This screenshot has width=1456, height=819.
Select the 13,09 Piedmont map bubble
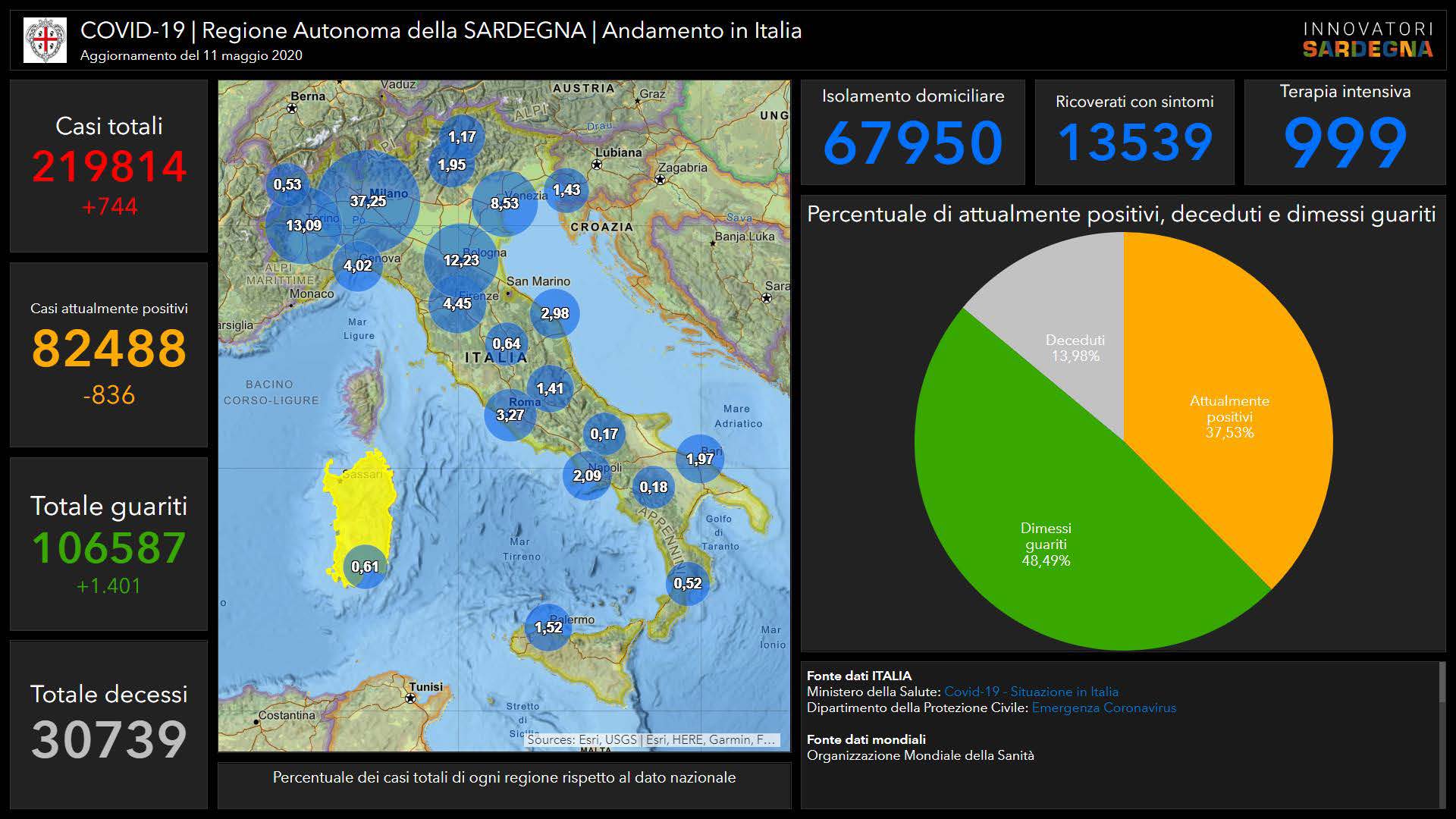click(303, 225)
